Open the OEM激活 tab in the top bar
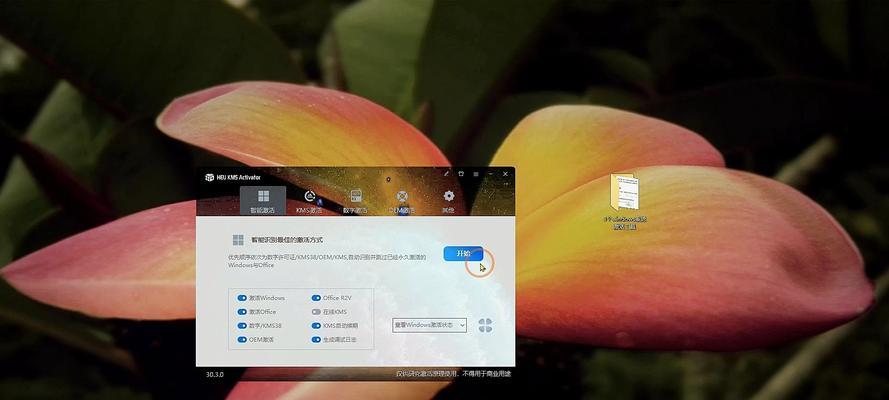Screen dimensions: 889x400 [402, 201]
